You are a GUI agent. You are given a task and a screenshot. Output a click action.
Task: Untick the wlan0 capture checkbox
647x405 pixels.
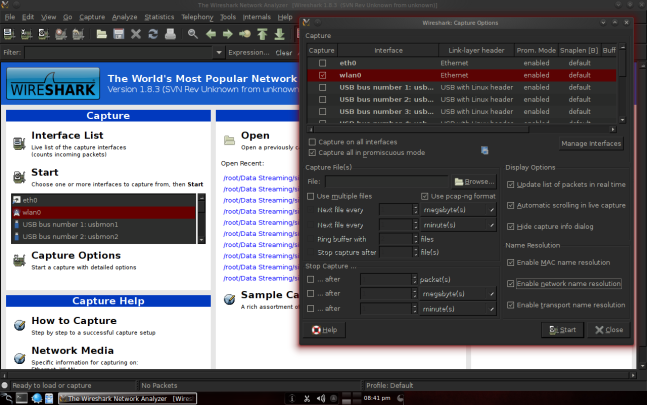point(322,75)
